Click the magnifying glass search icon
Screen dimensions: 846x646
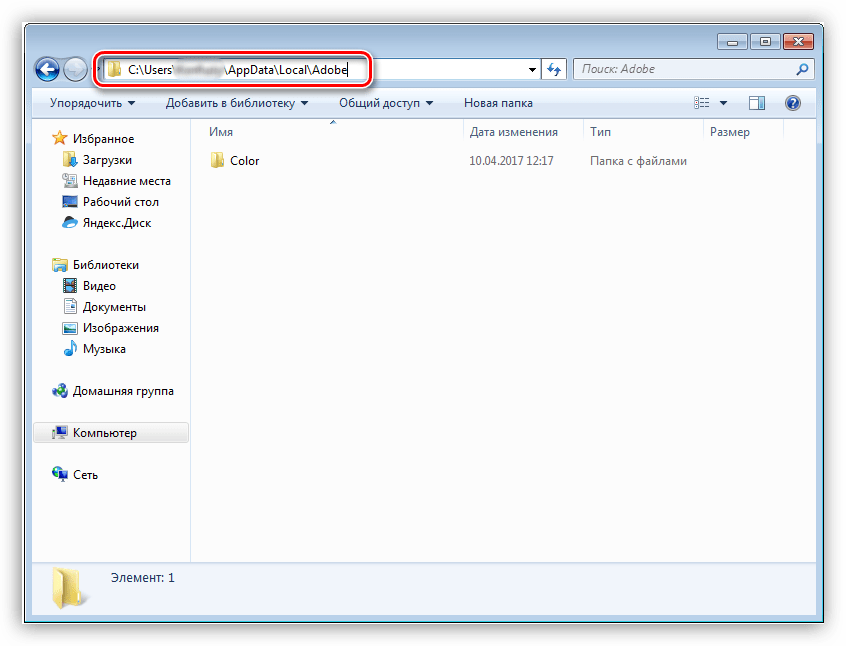click(802, 69)
